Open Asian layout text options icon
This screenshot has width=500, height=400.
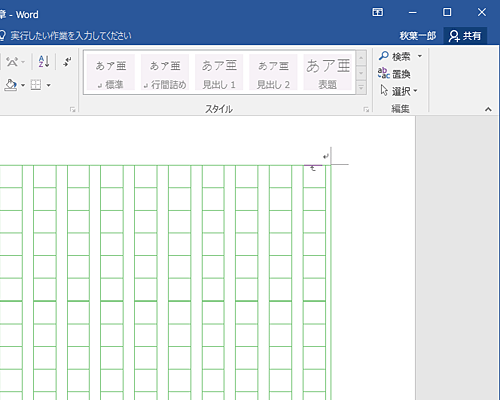point(12,62)
